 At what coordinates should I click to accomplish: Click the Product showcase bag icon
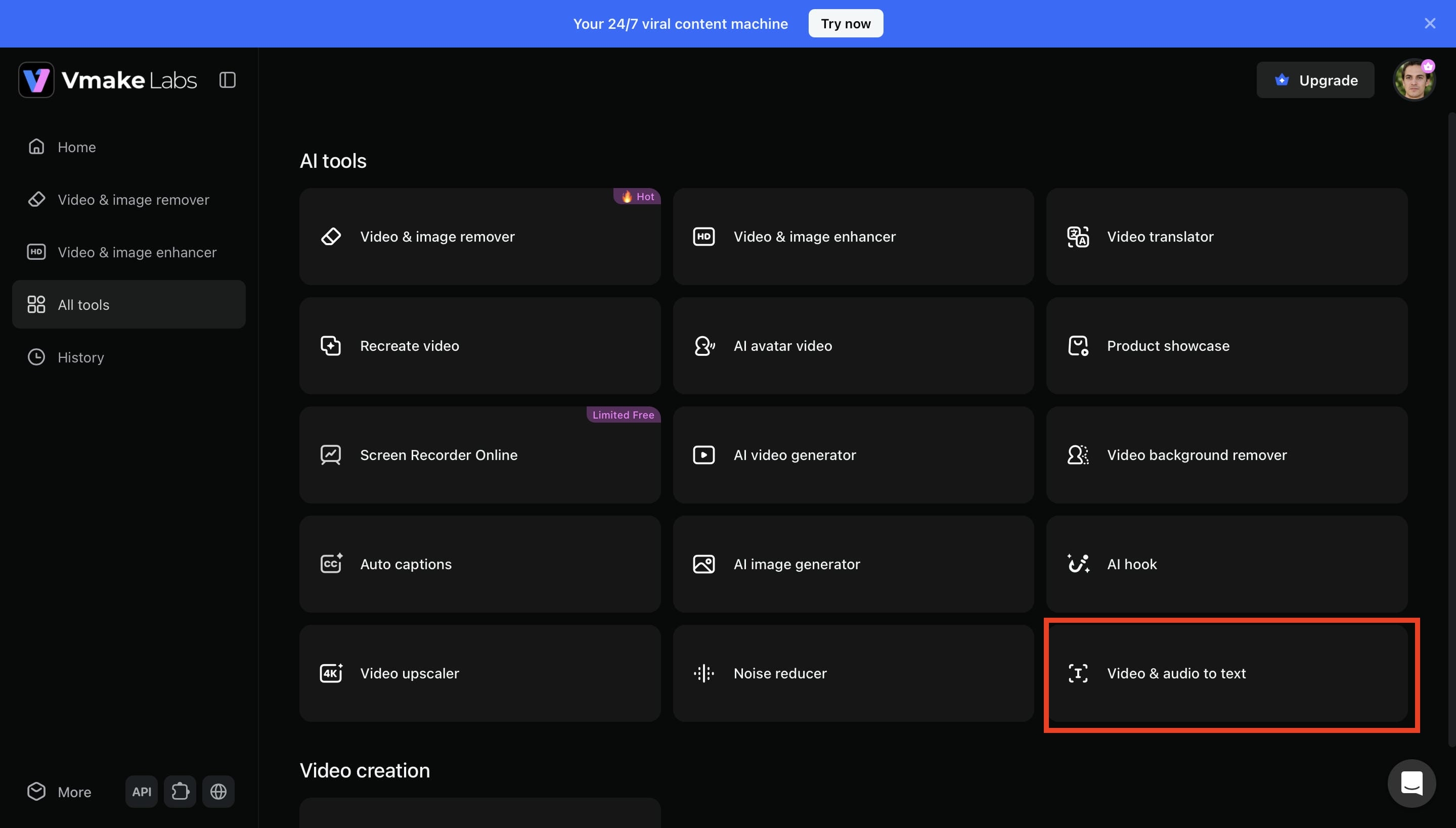coord(1078,346)
